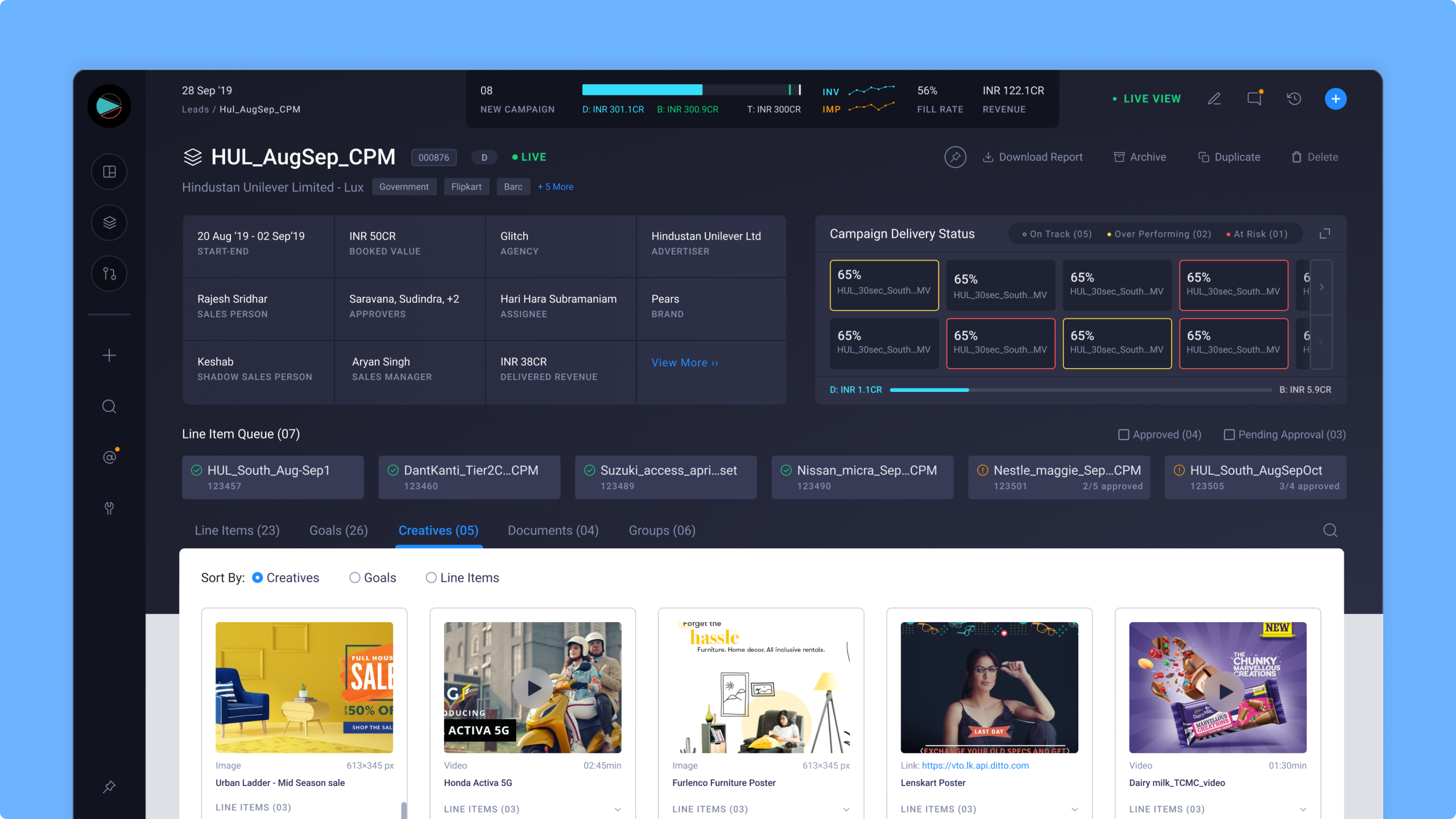
Task: Open the layers stack icon in sidebar
Action: [109, 222]
